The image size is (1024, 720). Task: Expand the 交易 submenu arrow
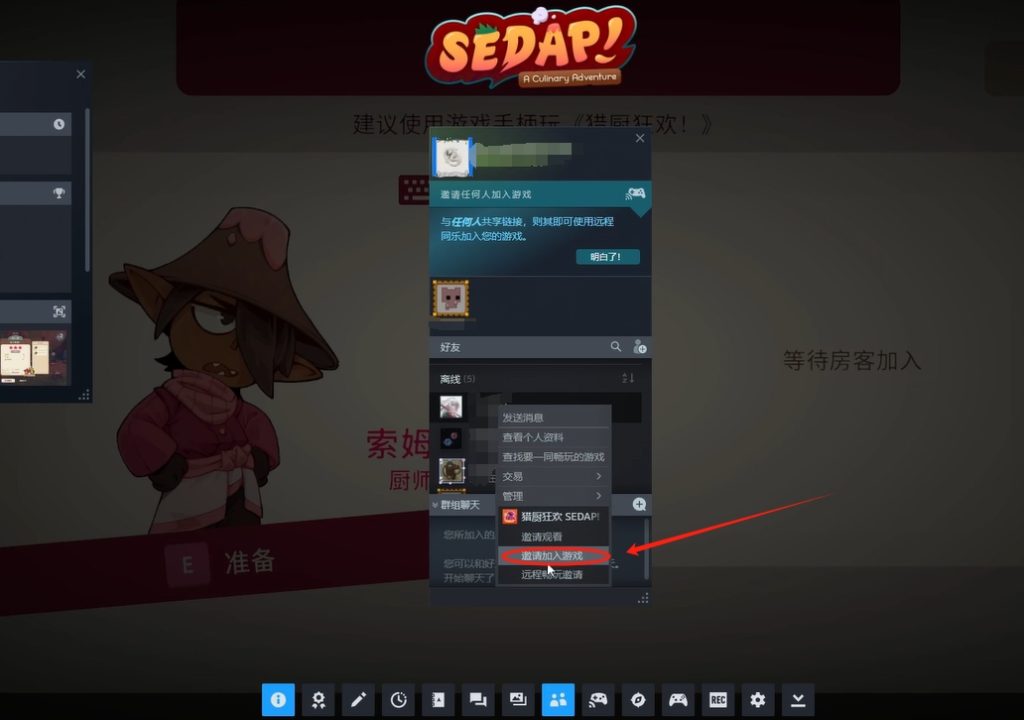(x=598, y=476)
